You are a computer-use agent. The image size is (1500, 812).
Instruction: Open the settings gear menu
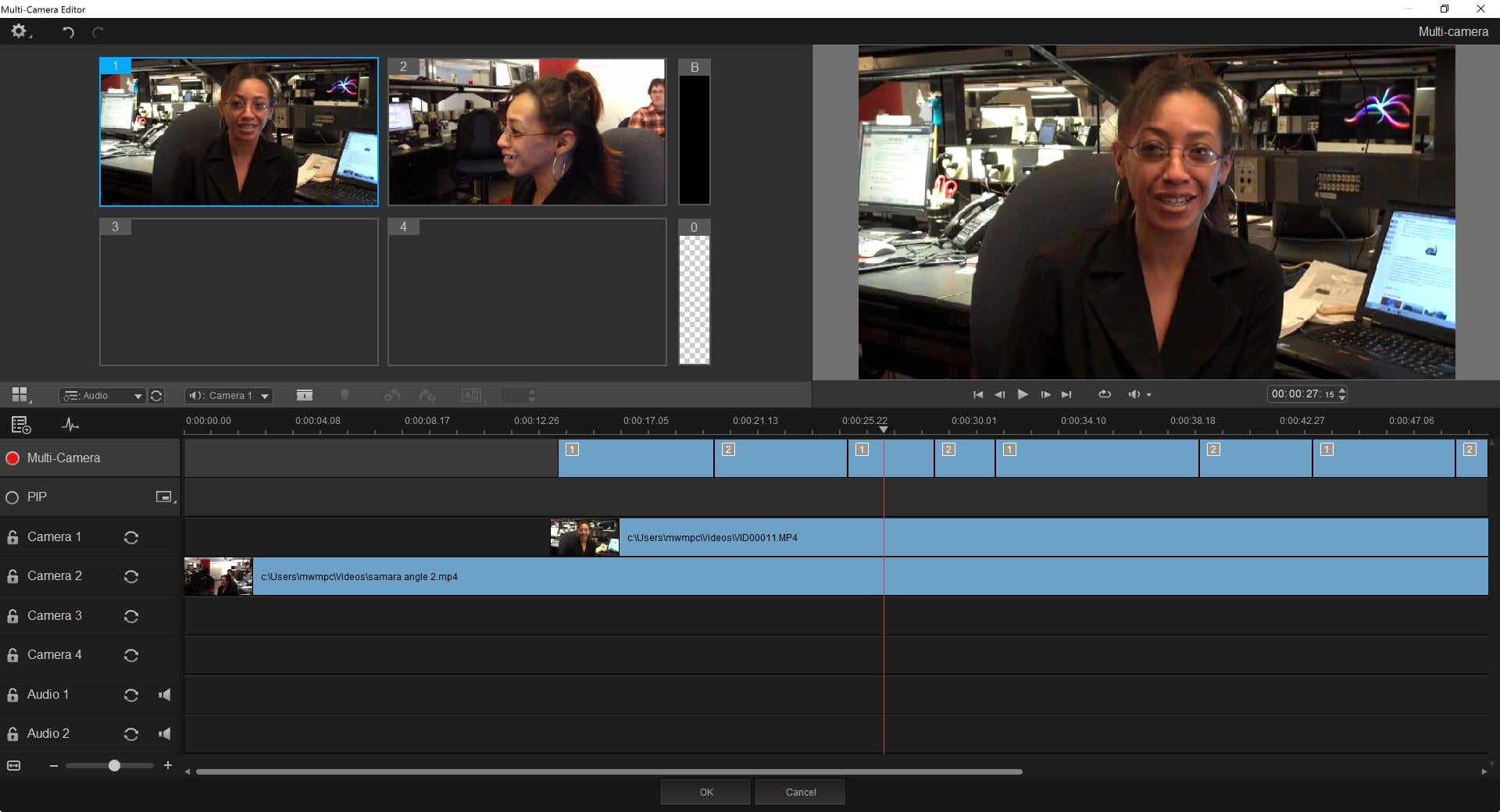(x=18, y=31)
